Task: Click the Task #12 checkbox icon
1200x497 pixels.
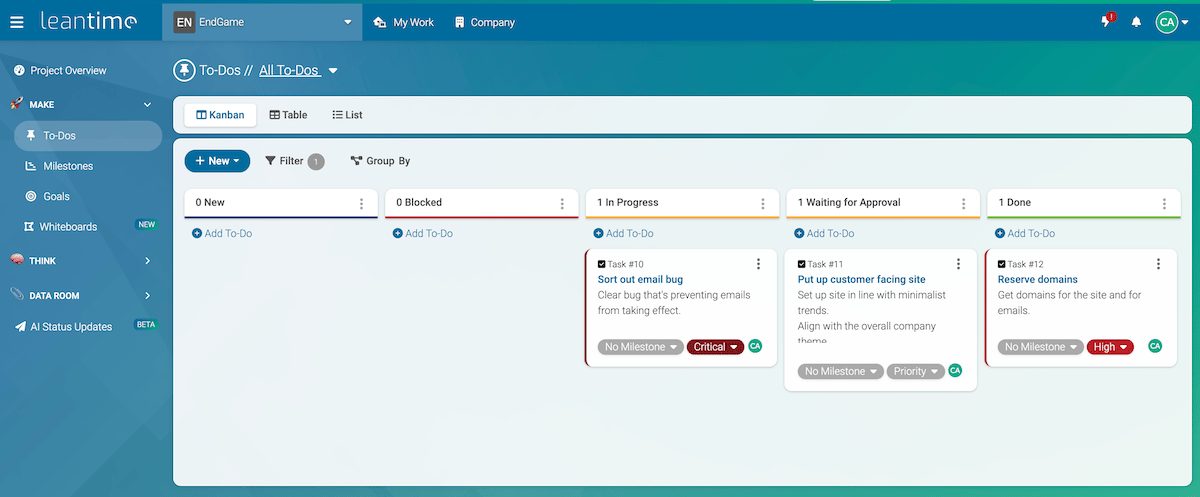Action: pos(1002,264)
